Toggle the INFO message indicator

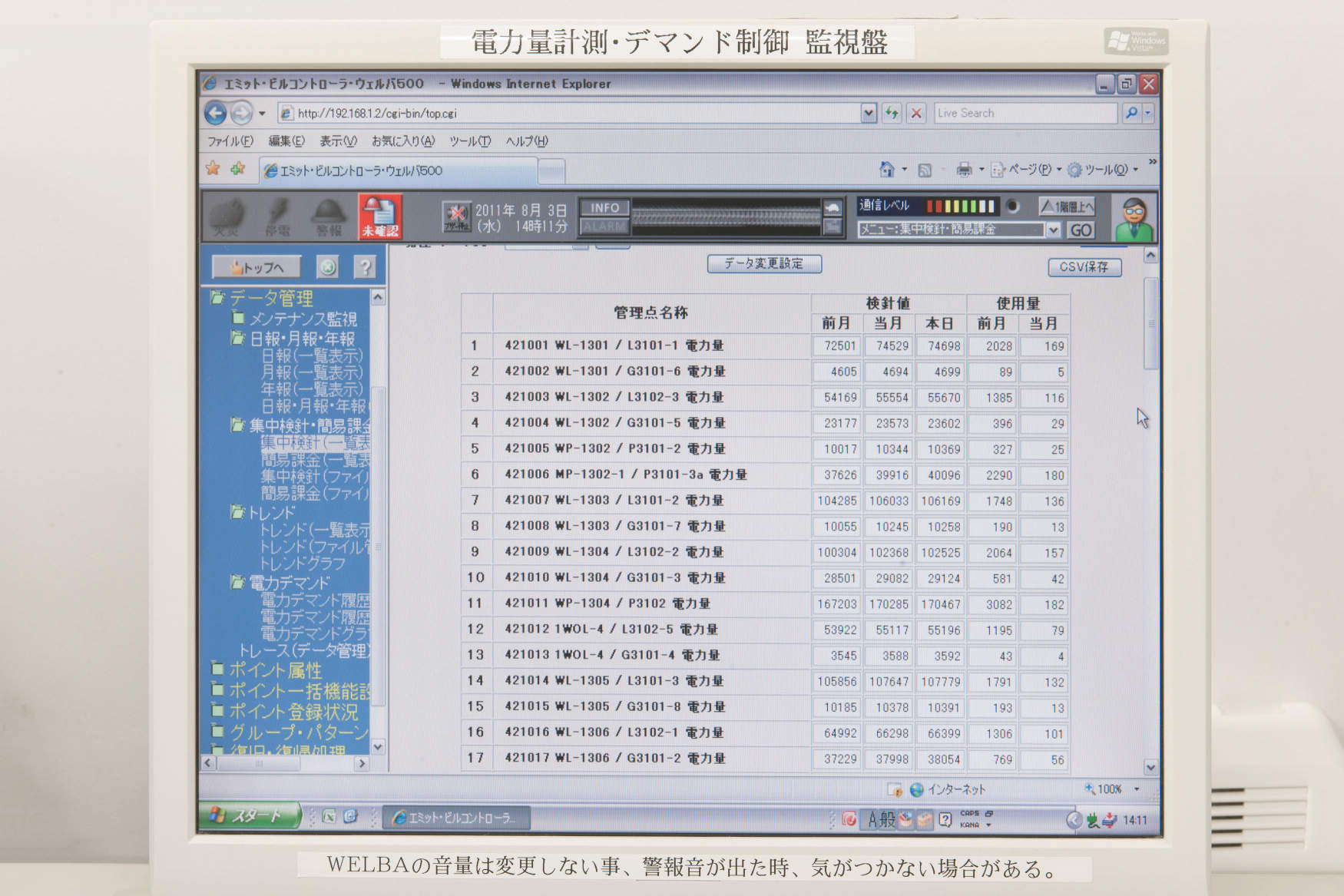coord(604,207)
